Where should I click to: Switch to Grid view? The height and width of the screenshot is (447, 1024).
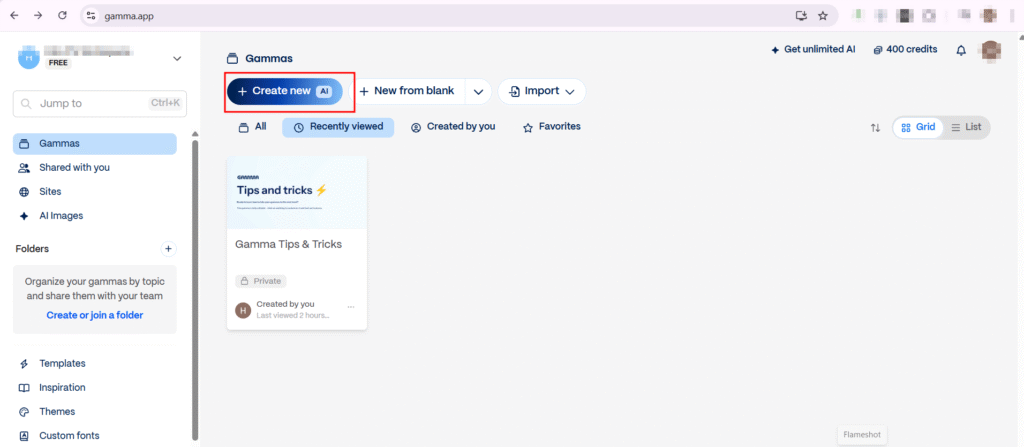click(x=918, y=127)
